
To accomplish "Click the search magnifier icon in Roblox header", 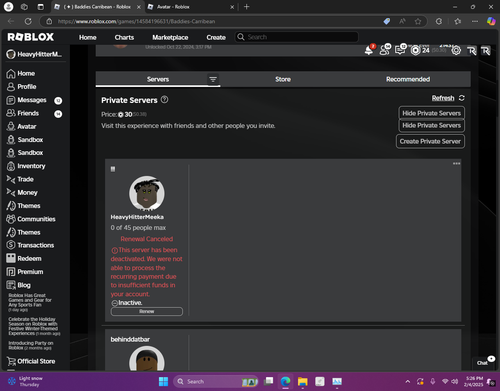I will pyautogui.click(x=241, y=37).
